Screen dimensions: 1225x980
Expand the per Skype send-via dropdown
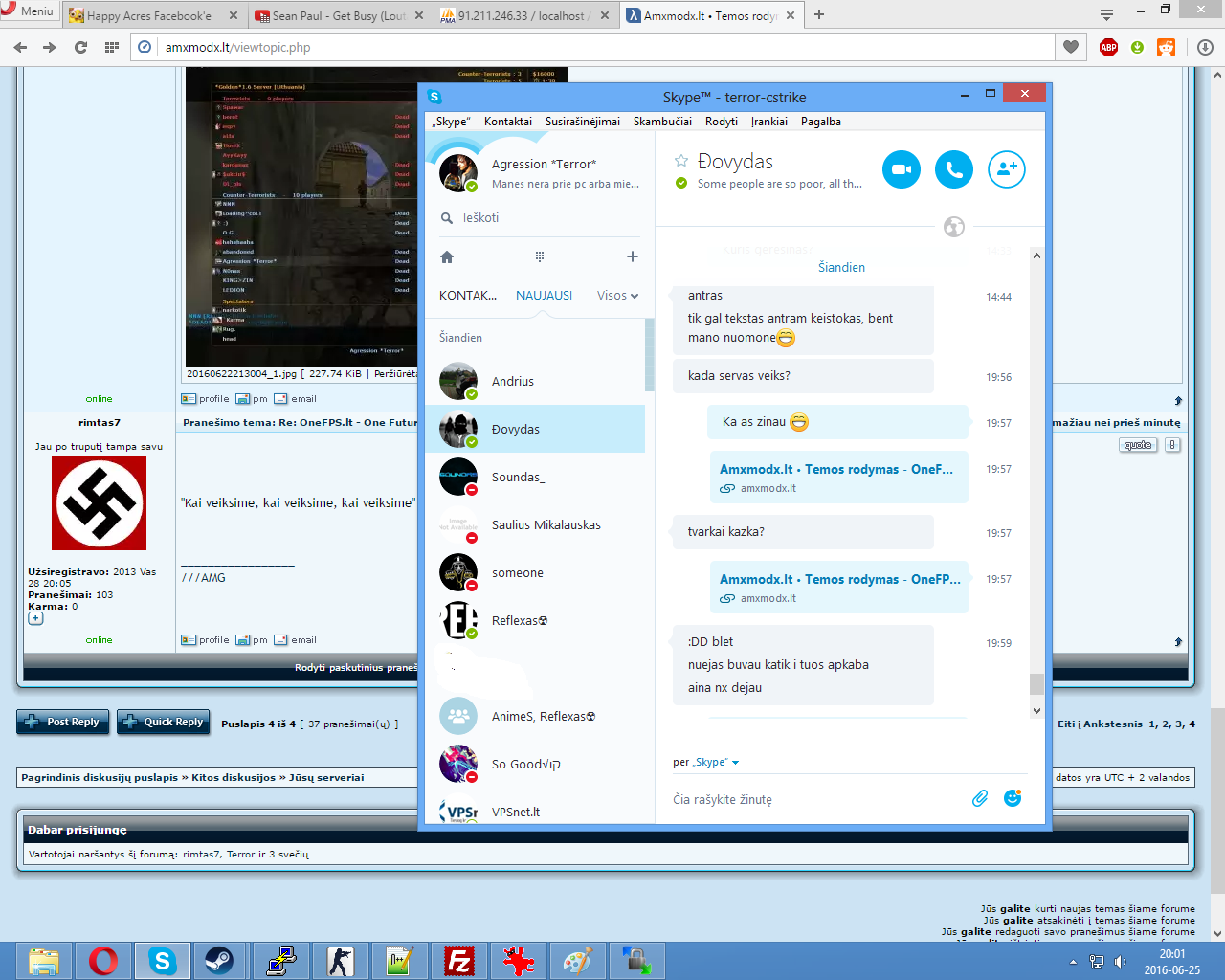point(705,763)
